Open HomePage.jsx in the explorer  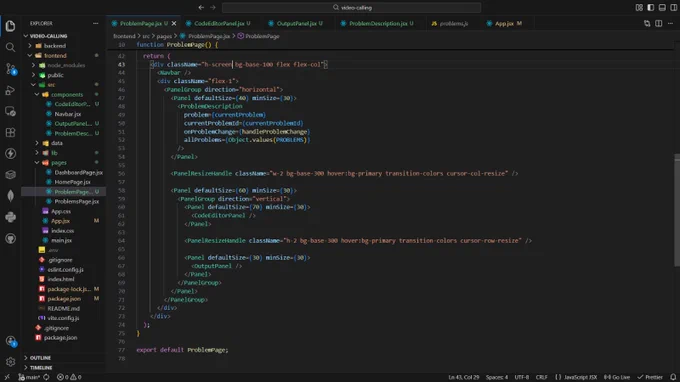[72, 182]
